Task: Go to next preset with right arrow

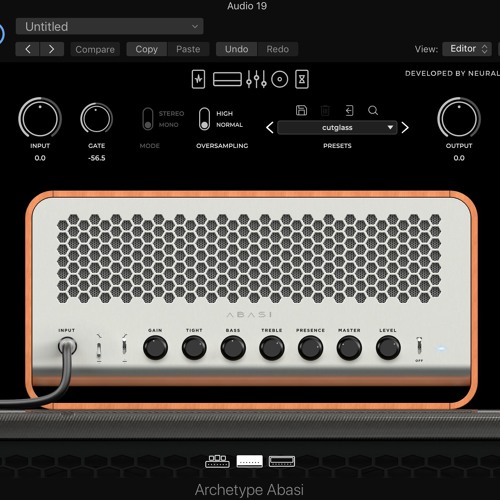Action: [405, 128]
